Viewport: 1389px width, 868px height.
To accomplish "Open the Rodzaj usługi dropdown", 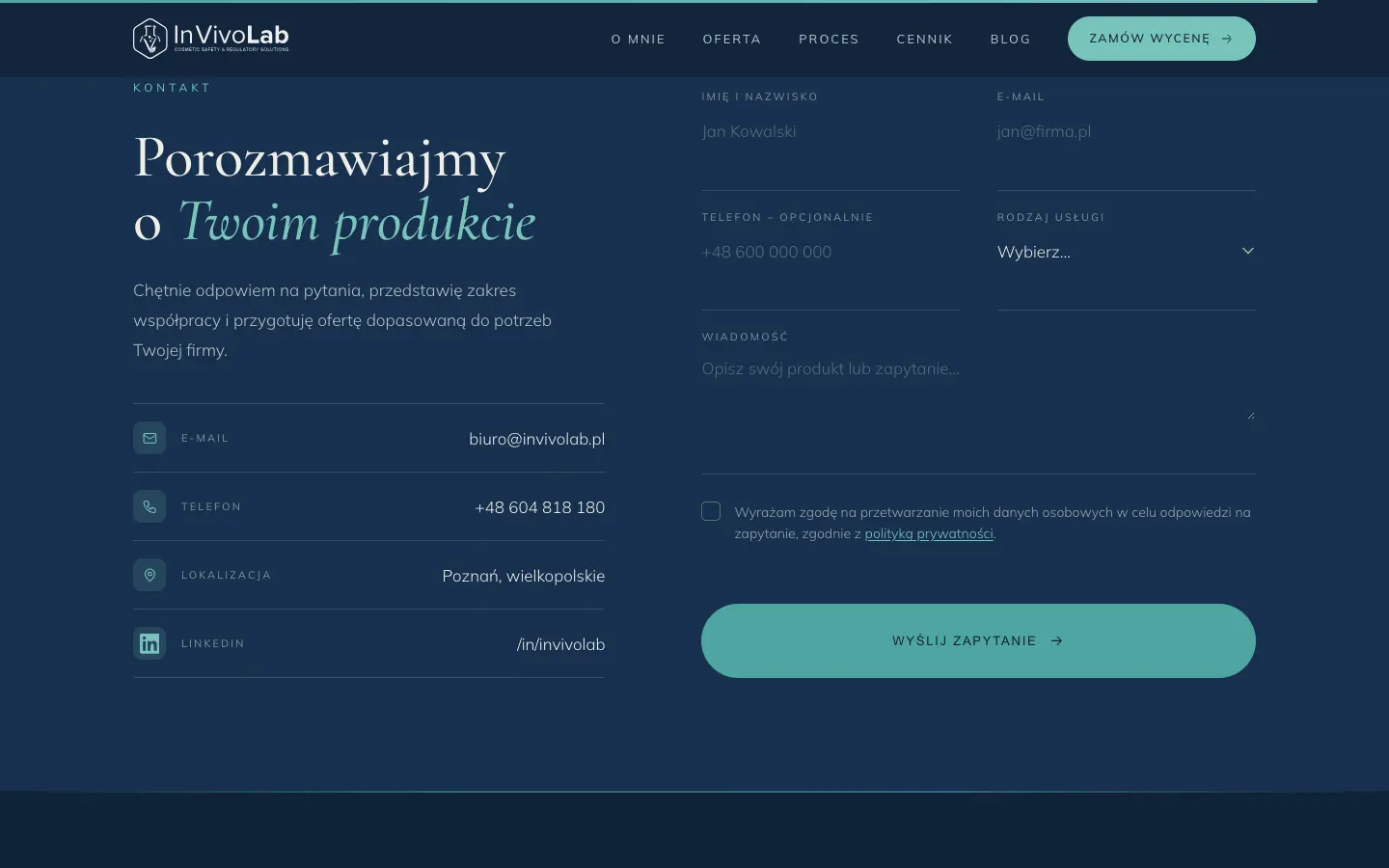I will [1127, 252].
